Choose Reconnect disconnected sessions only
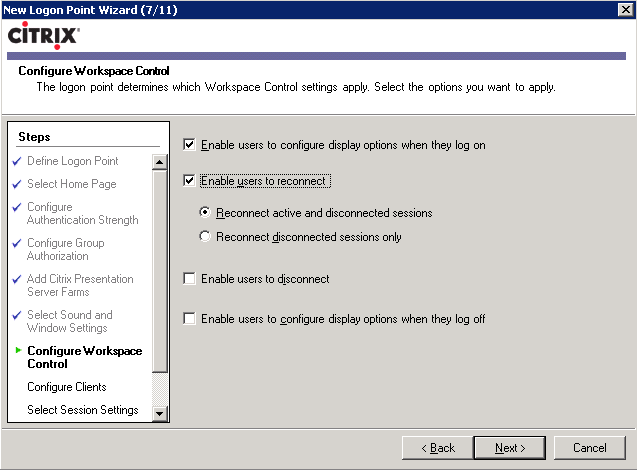Image resolution: width=637 pixels, height=470 pixels. click(205, 236)
